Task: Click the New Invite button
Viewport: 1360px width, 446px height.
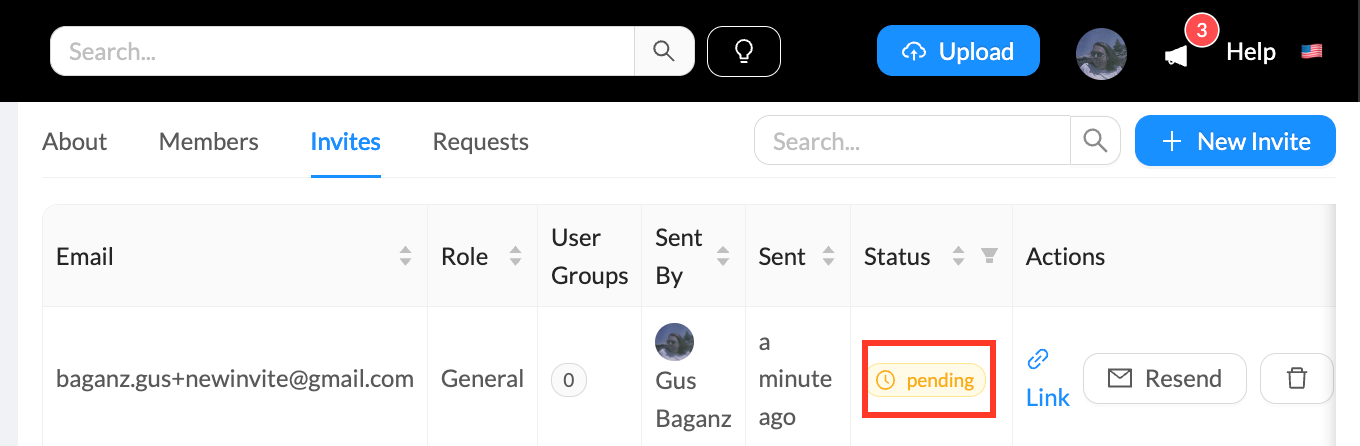Action: tap(1235, 141)
